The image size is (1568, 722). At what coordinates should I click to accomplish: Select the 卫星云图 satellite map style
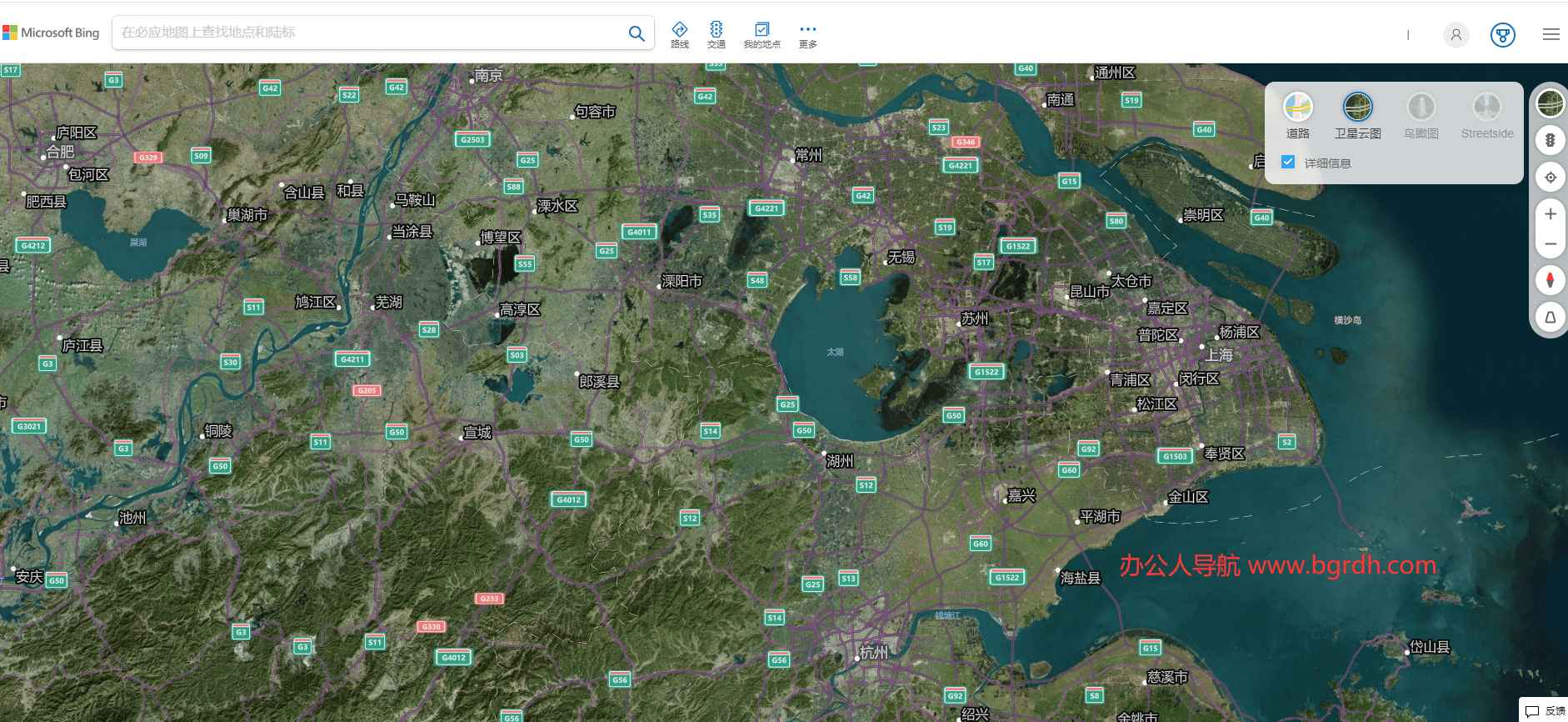[x=1357, y=116]
